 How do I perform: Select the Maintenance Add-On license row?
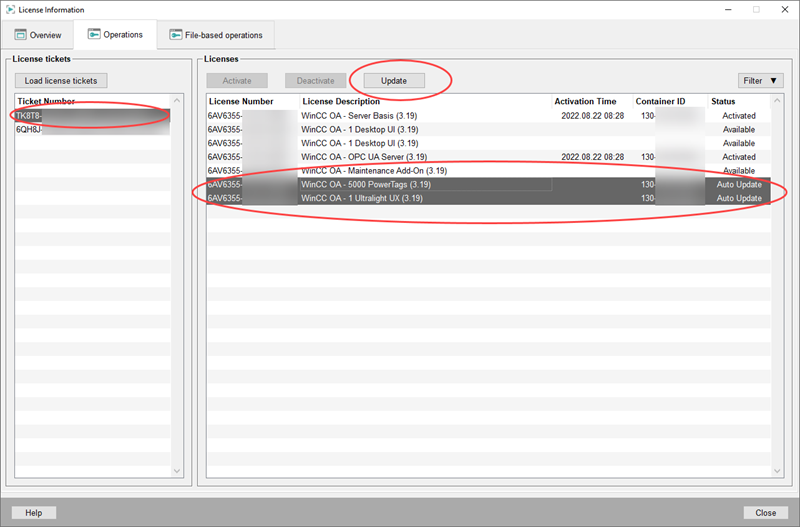pos(488,171)
